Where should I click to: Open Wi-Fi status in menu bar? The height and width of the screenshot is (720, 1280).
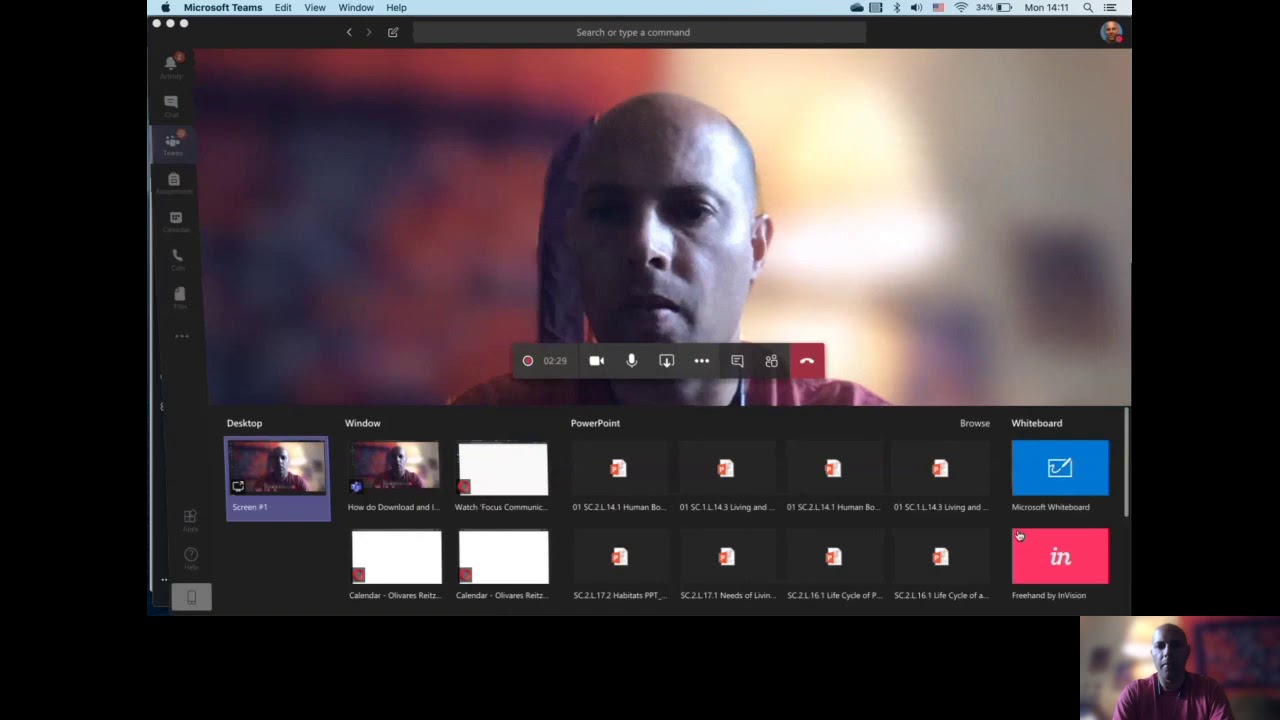(x=961, y=7)
